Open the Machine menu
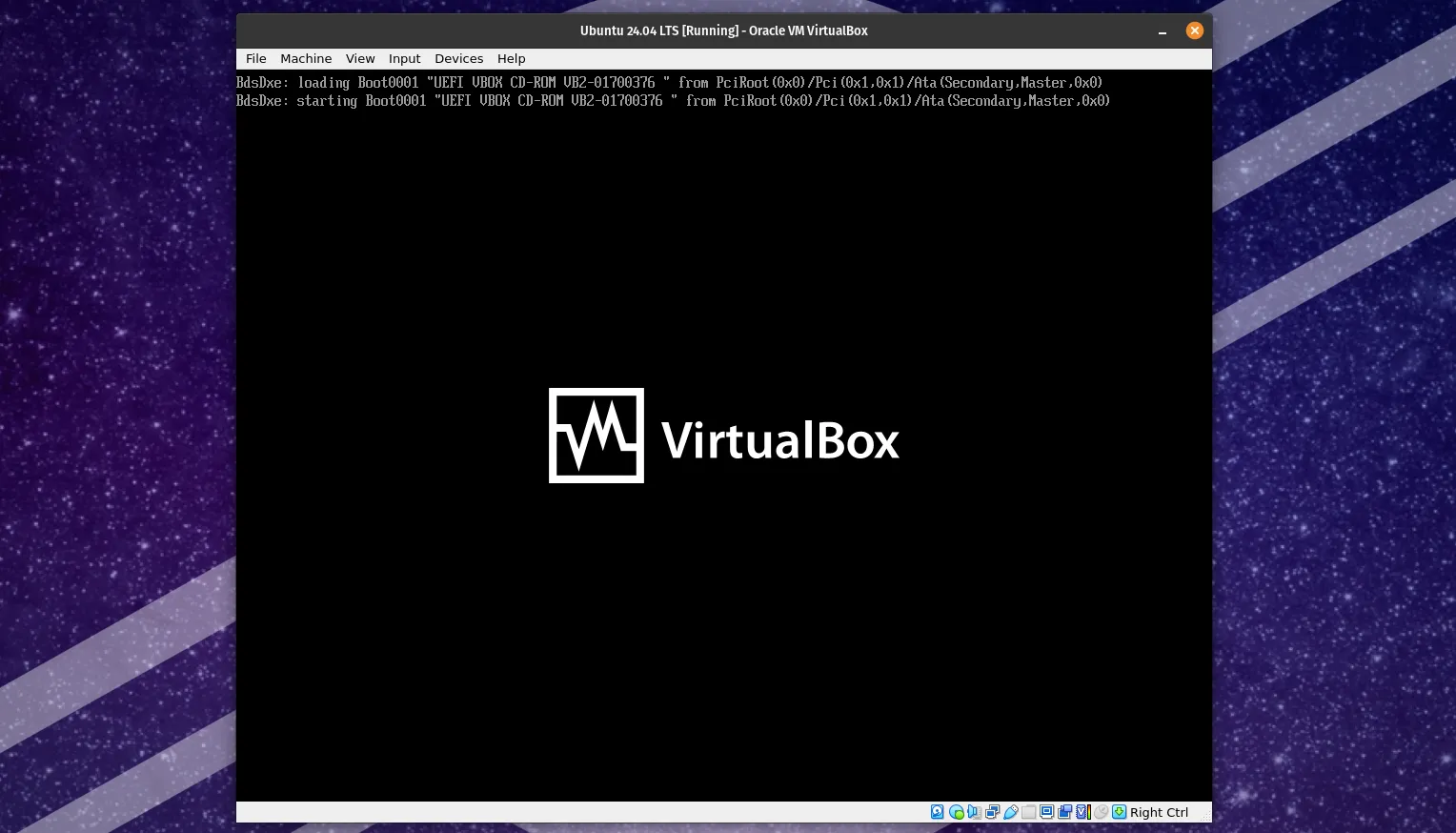This screenshot has width=1456, height=833. (x=306, y=58)
